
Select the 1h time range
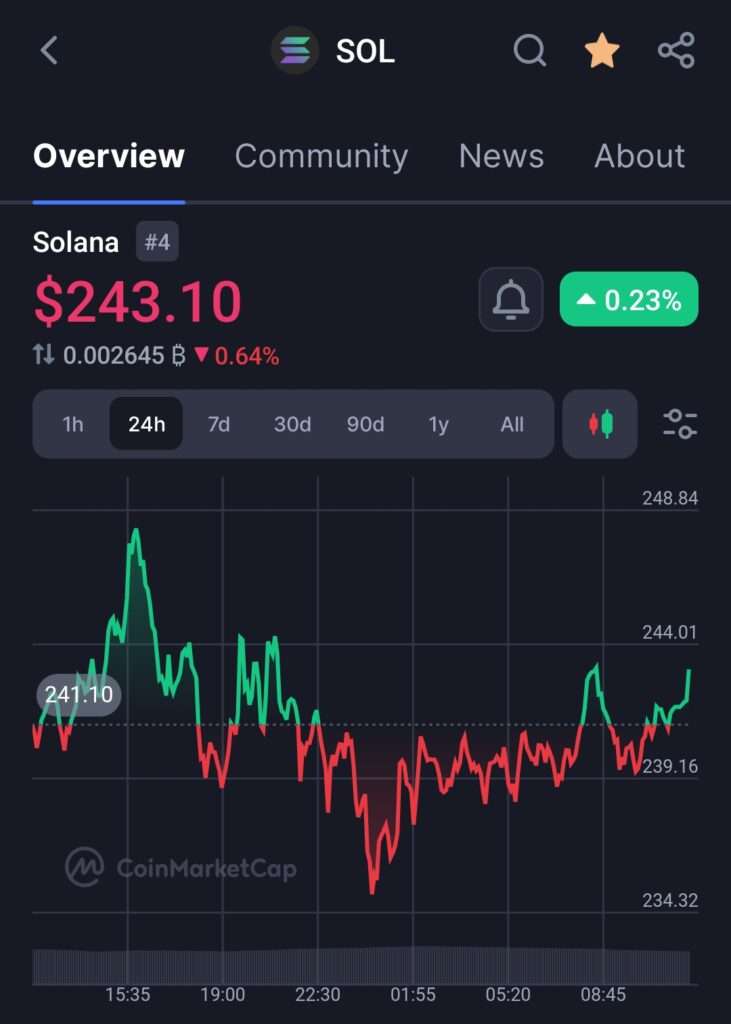(x=73, y=424)
